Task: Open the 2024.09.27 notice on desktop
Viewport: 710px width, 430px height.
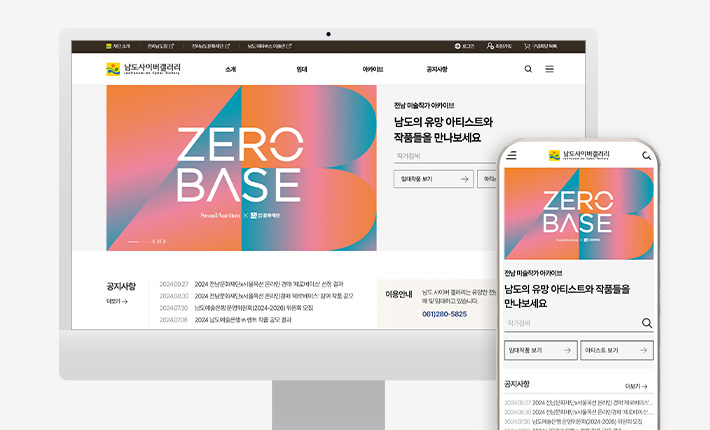Action: (251, 284)
